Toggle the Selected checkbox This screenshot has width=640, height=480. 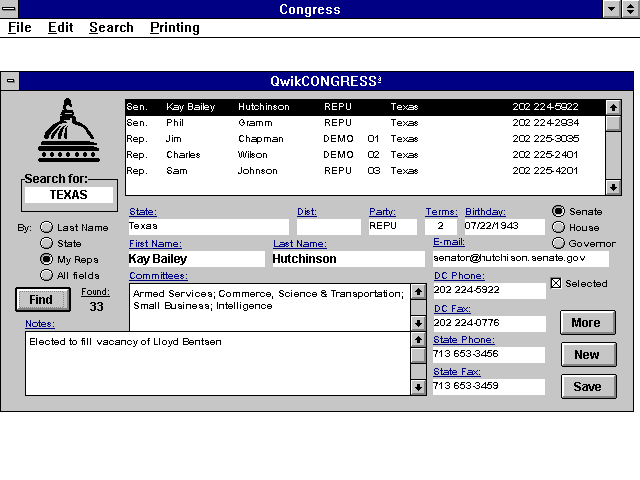pos(557,283)
